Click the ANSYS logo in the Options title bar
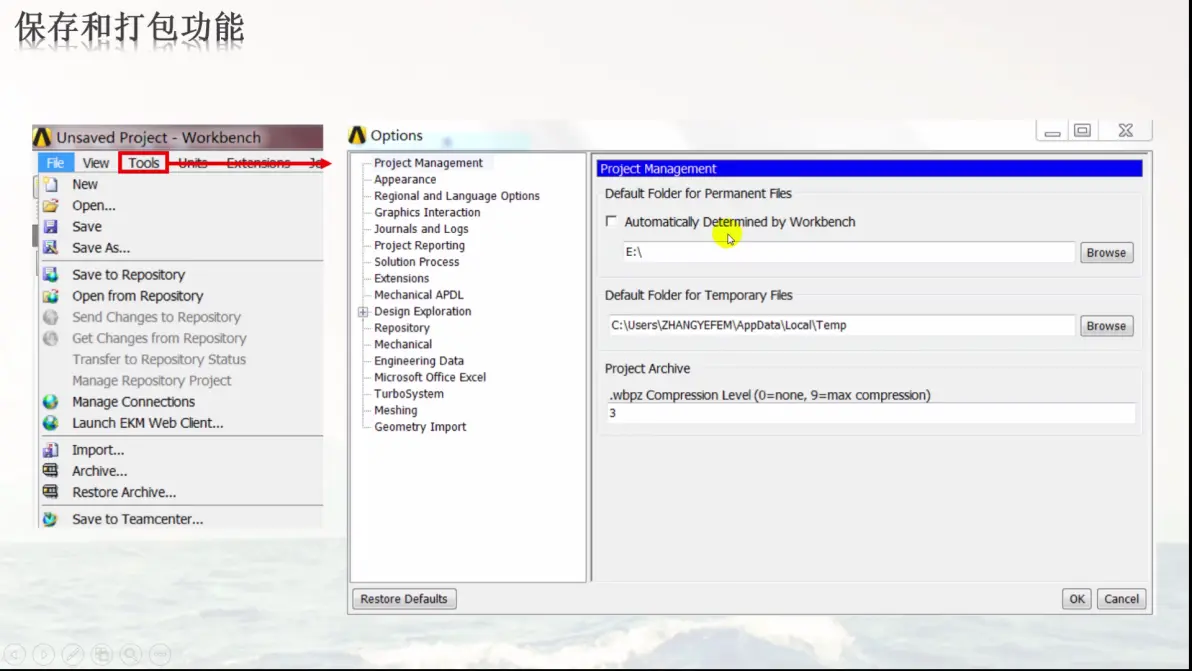1192x671 pixels. 357,135
